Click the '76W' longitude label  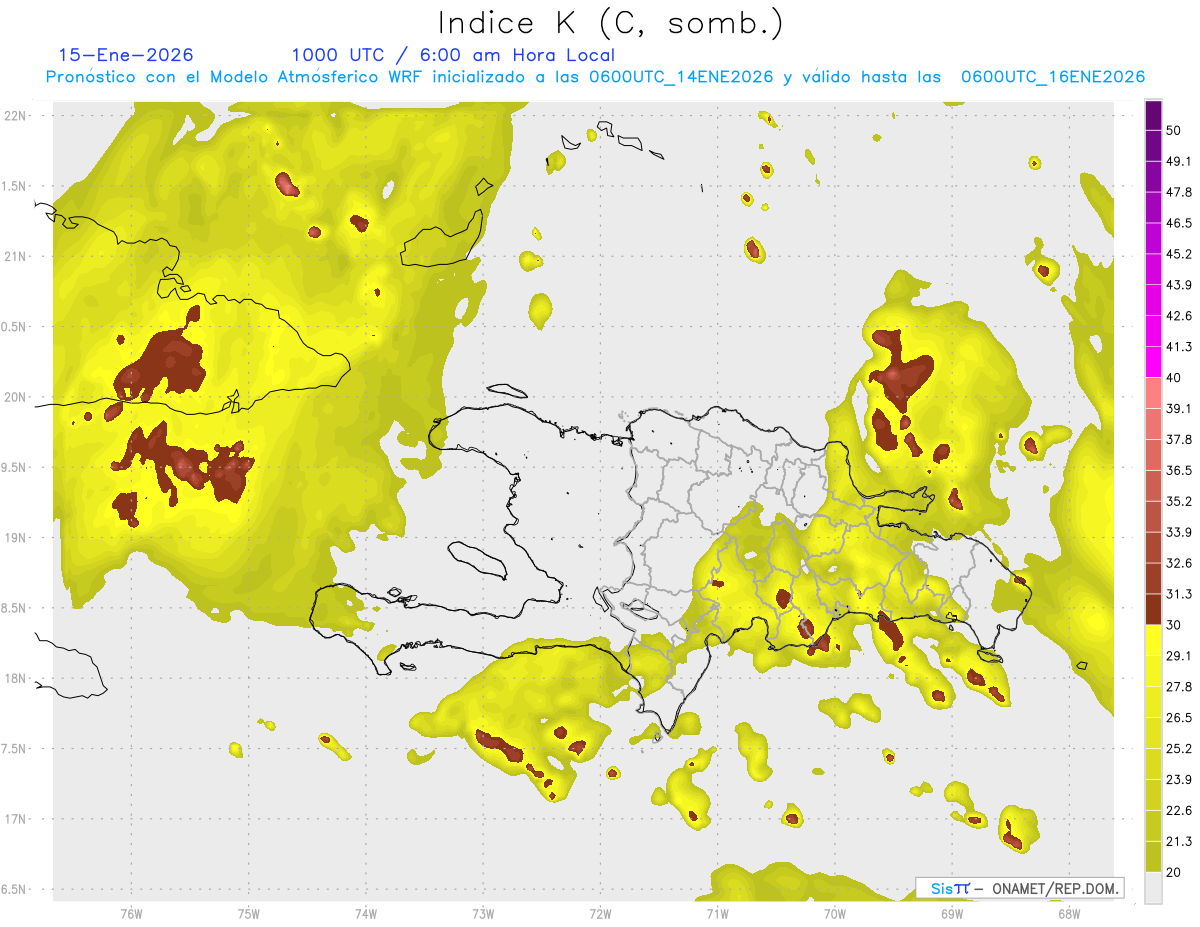(x=131, y=913)
